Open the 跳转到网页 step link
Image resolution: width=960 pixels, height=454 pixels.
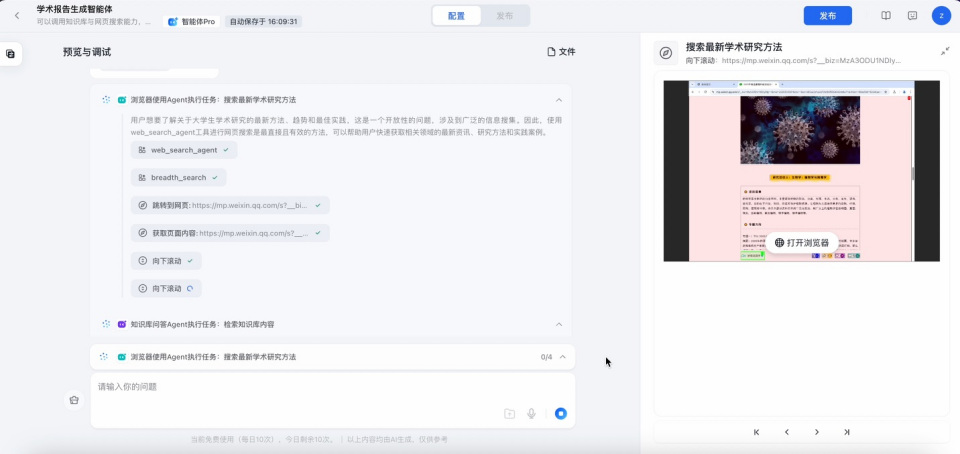[x=230, y=206]
